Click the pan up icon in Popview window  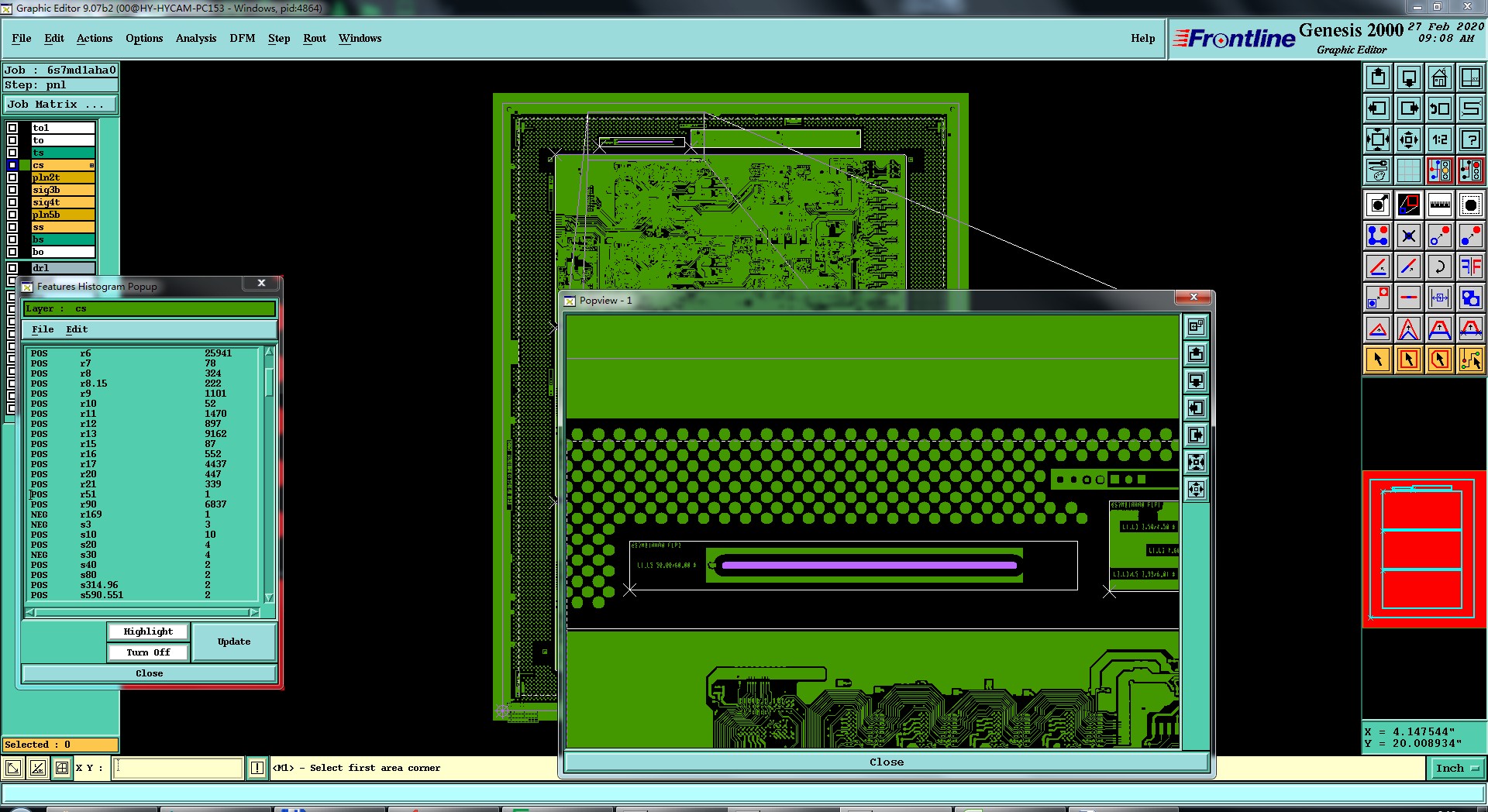click(x=1197, y=354)
